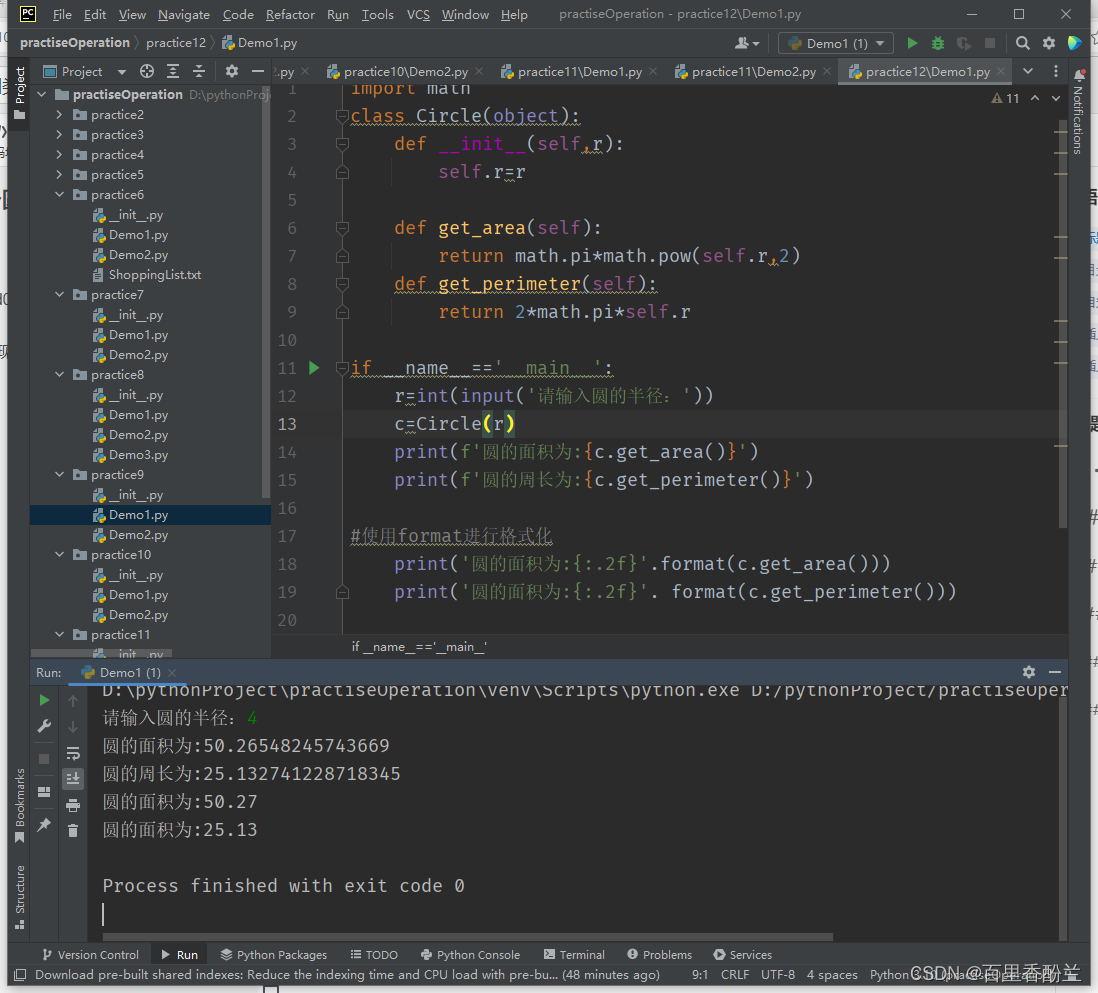Open Version Control tool window

click(x=90, y=954)
